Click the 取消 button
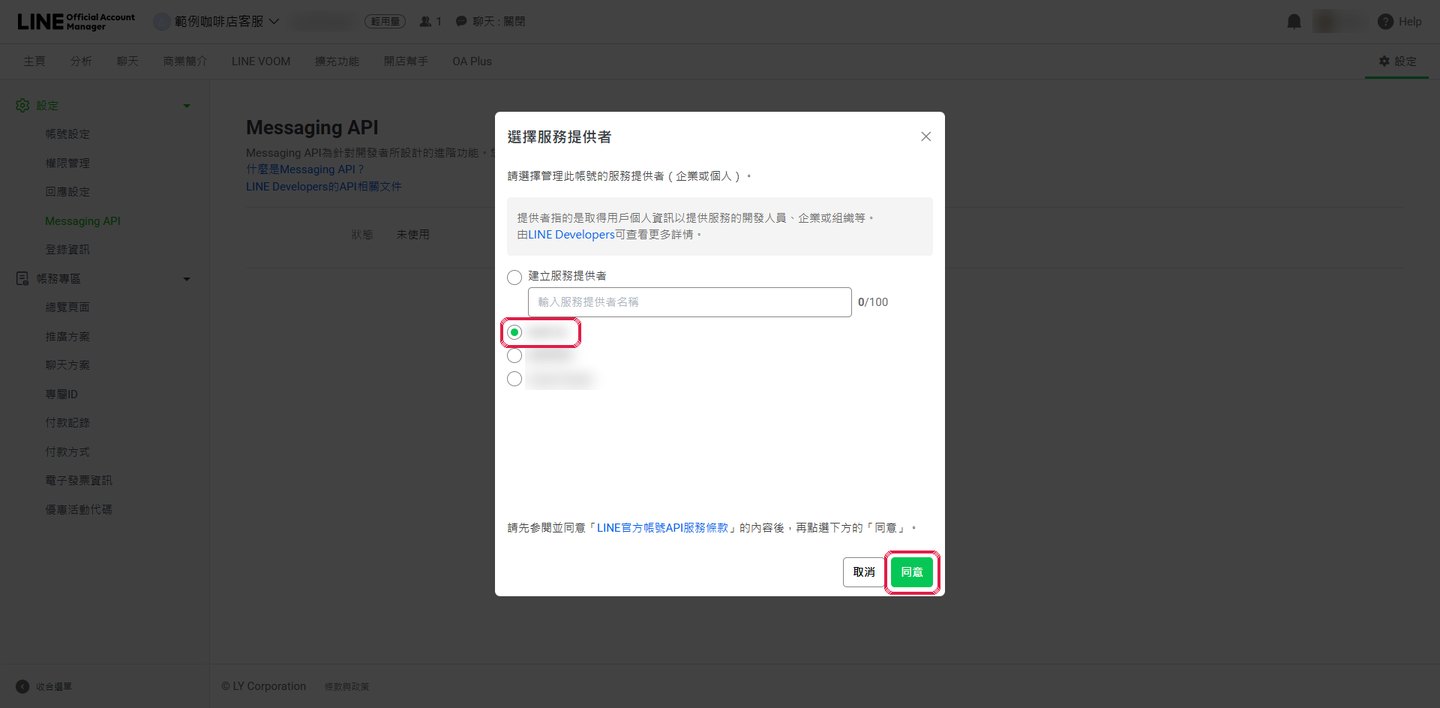 864,572
